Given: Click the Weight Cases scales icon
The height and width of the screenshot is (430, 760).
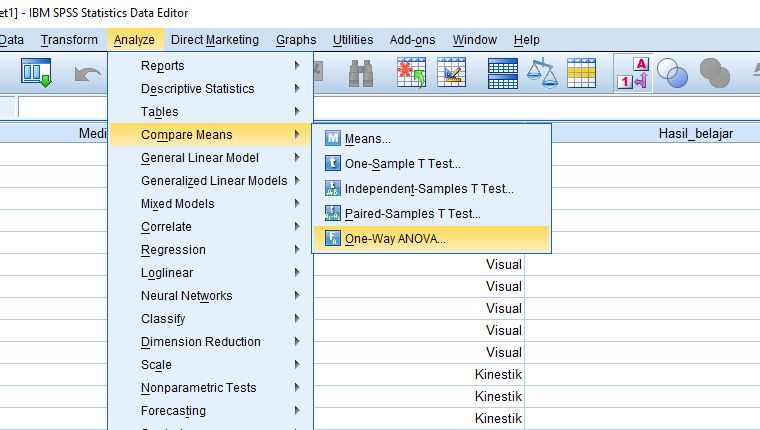Looking at the screenshot, I should click(542, 73).
